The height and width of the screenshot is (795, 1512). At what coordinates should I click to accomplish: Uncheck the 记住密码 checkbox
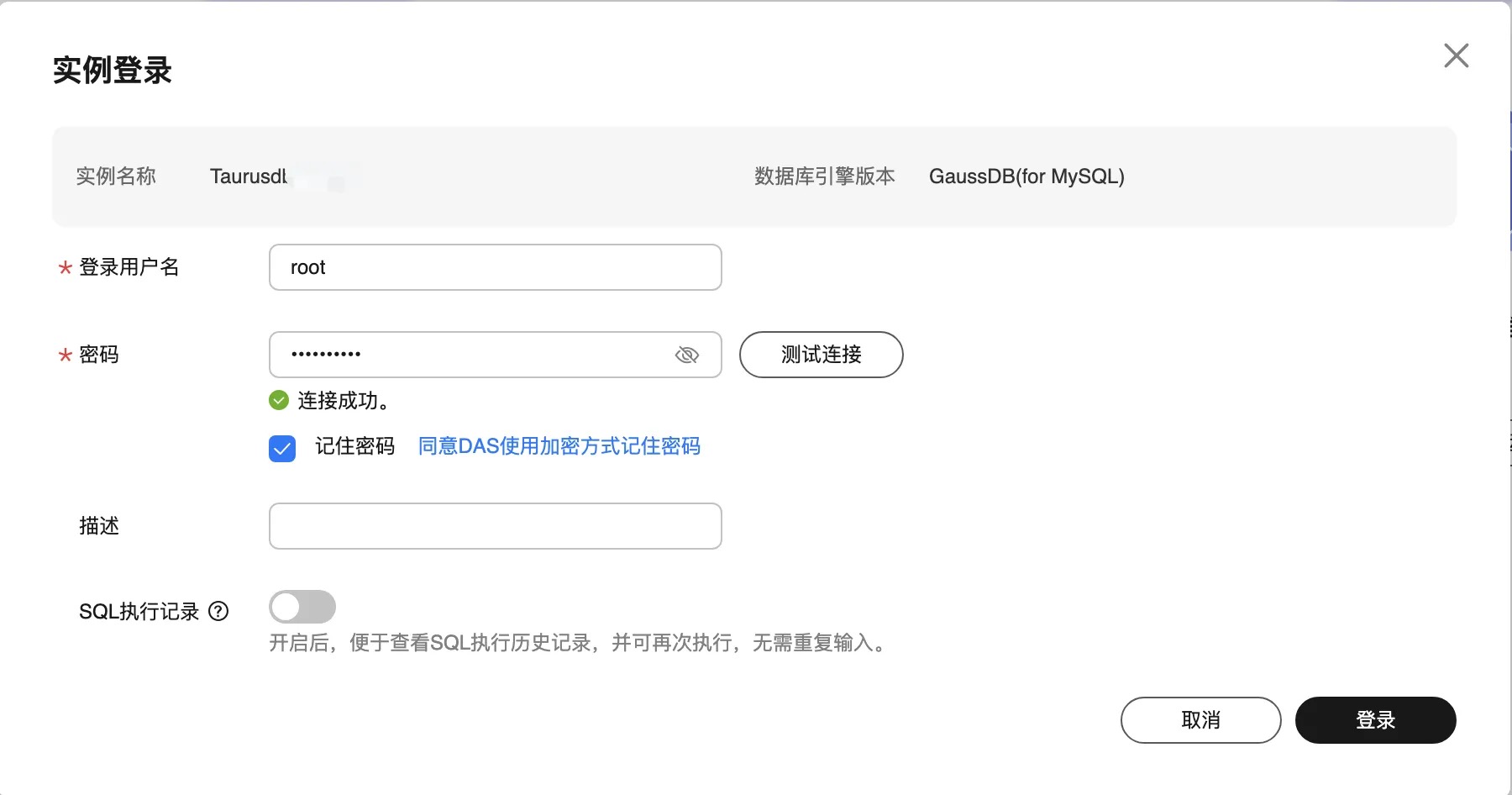coord(282,449)
